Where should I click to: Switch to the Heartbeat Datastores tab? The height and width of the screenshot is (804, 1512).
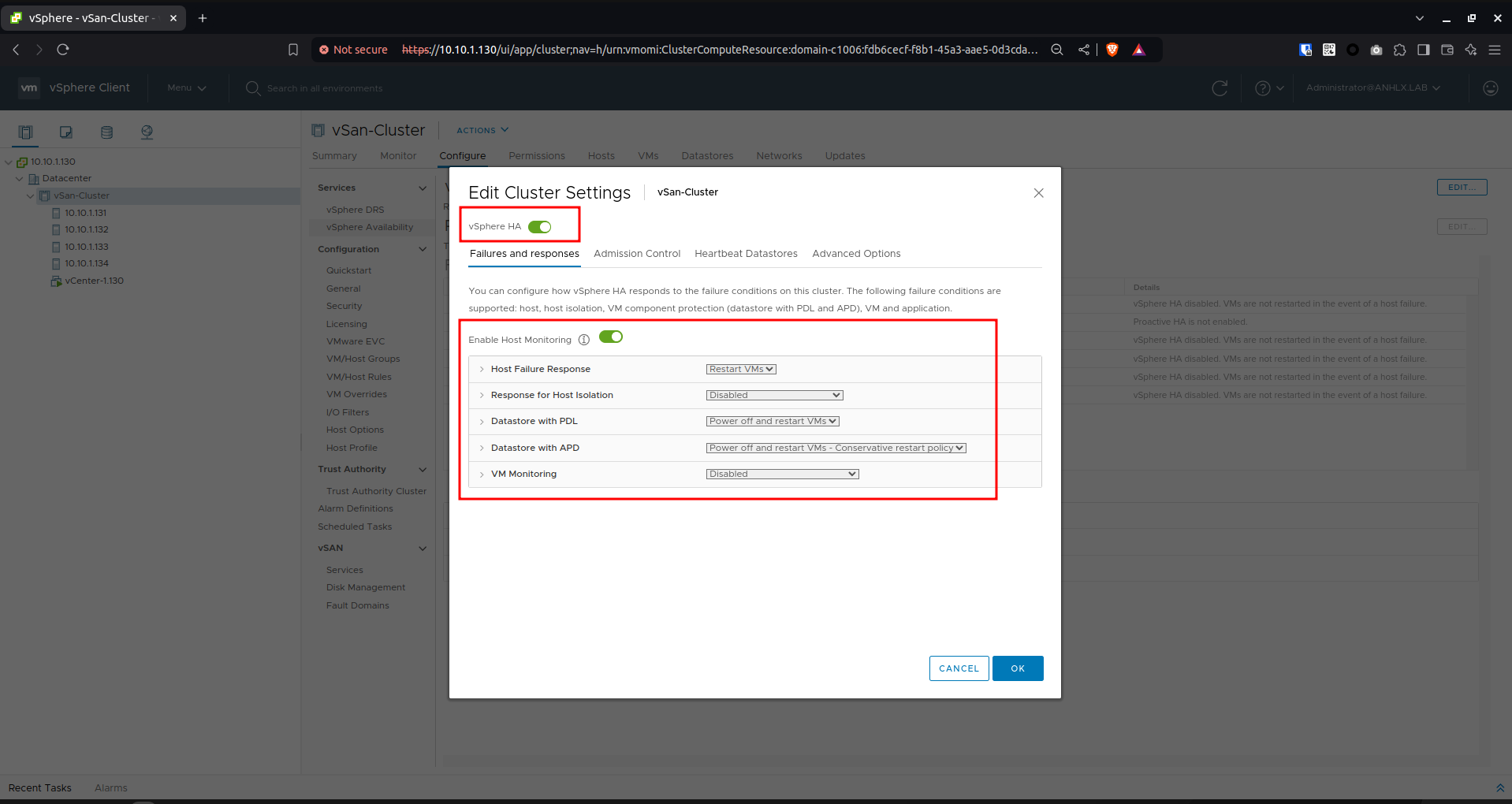click(x=746, y=254)
